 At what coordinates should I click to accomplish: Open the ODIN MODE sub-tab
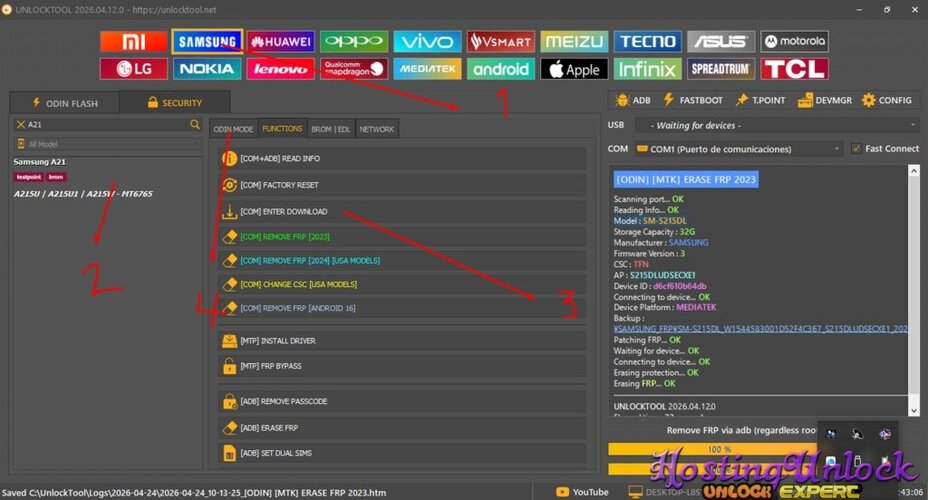233,129
